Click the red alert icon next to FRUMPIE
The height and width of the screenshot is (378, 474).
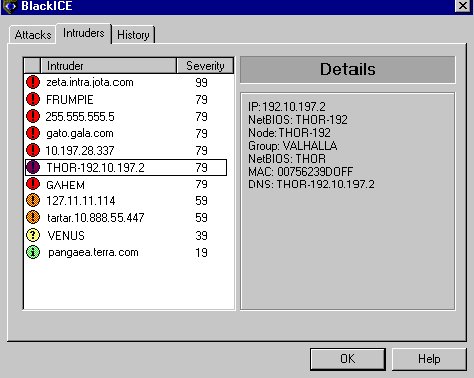pos(33,99)
